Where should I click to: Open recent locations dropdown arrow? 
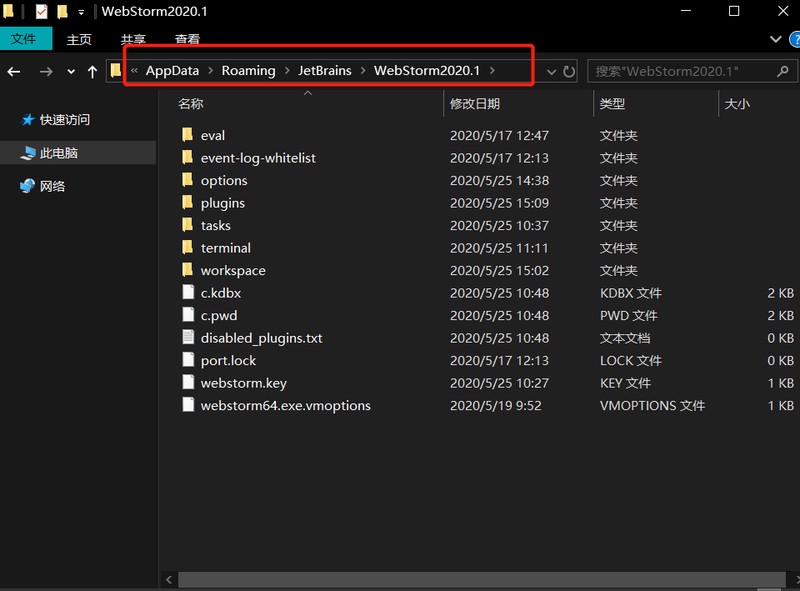pyautogui.click(x=71, y=72)
